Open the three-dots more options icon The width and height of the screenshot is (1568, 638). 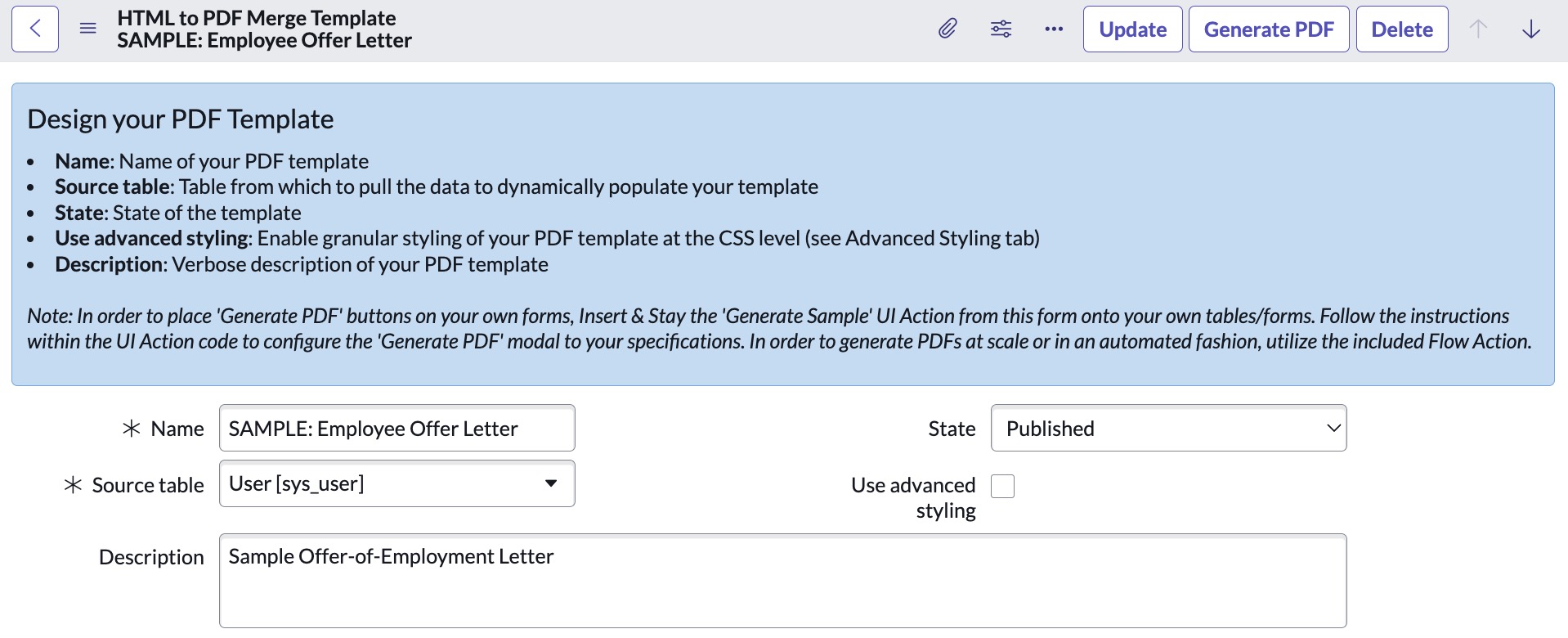(1054, 29)
